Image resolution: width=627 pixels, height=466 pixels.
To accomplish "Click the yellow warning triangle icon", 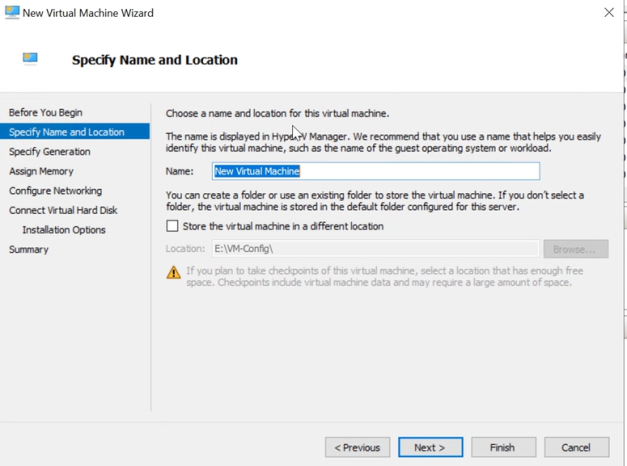I will 174,272.
